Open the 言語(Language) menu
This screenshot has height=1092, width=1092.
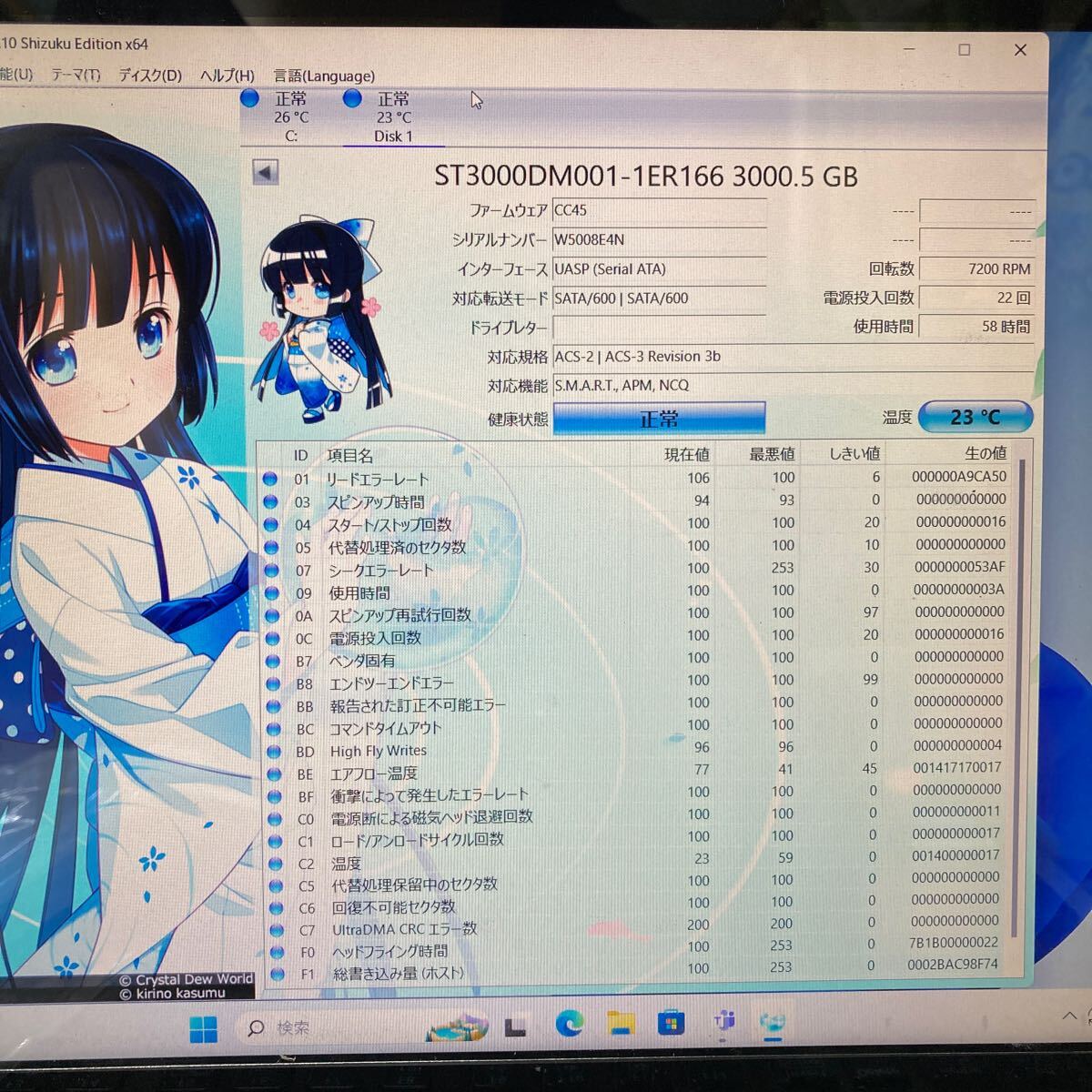point(324,76)
